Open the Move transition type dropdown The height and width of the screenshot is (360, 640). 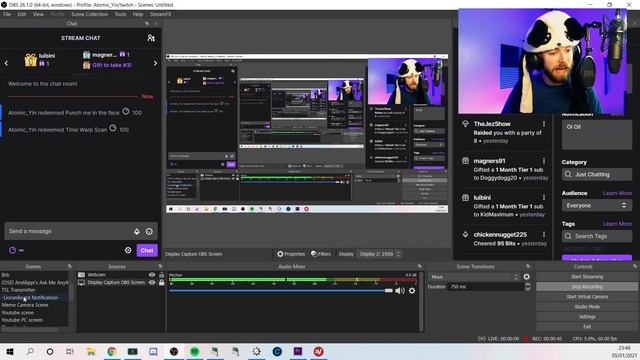pyautogui.click(x=475, y=277)
